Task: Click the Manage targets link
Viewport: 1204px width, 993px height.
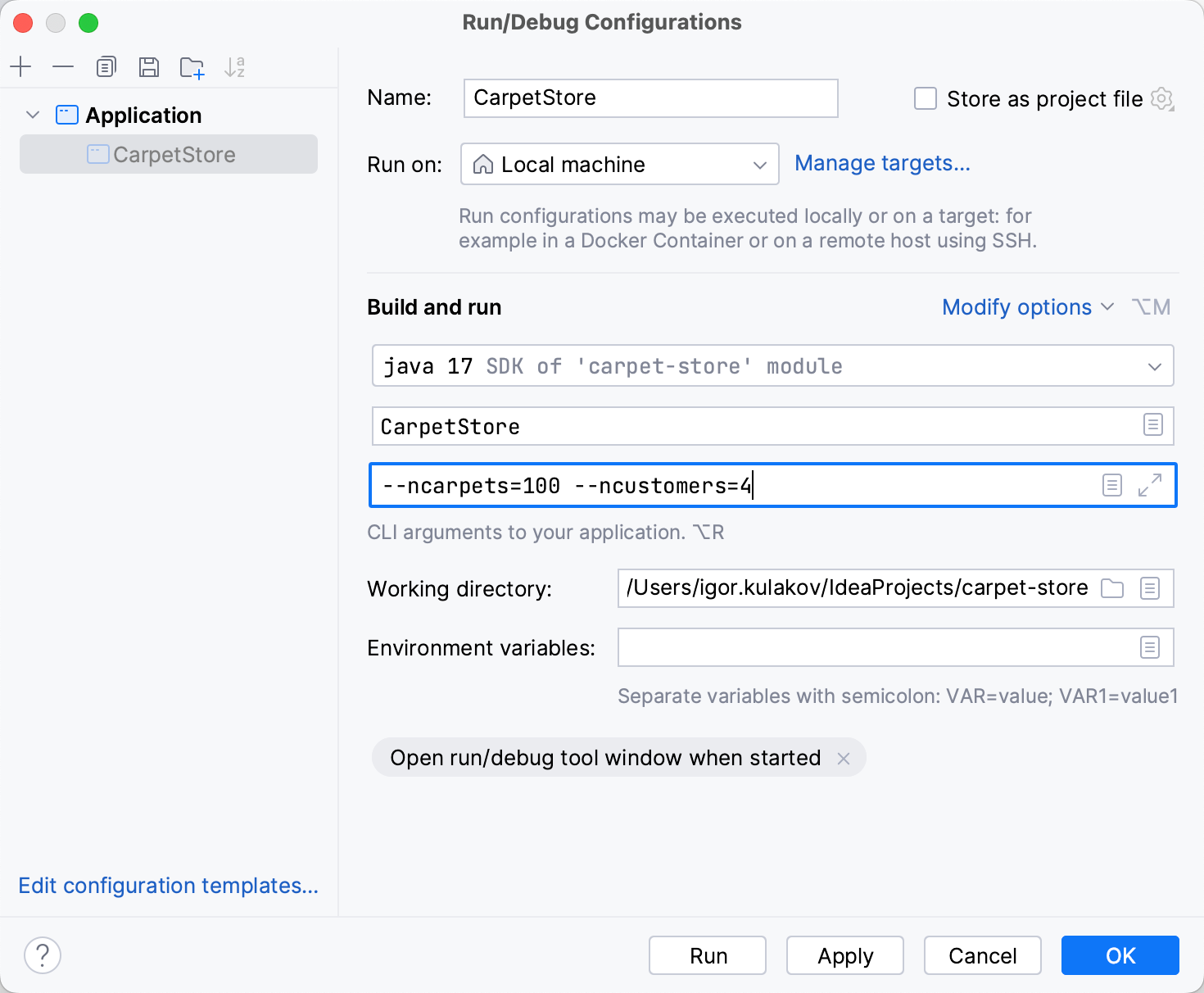Action: click(882, 164)
